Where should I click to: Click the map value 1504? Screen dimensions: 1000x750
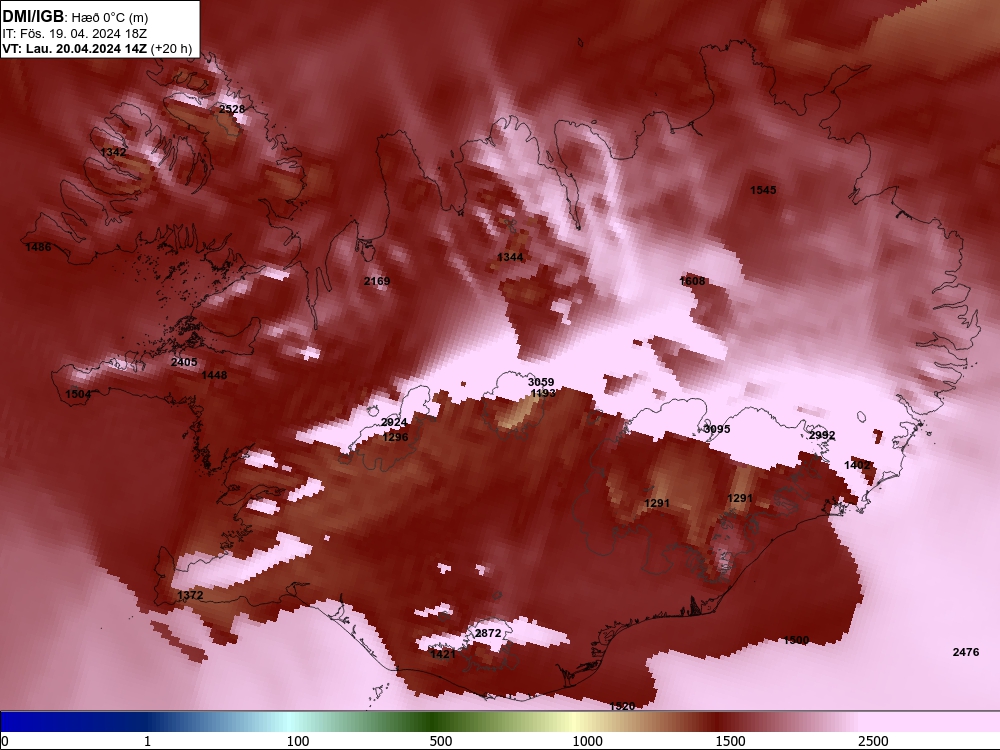[x=78, y=394]
